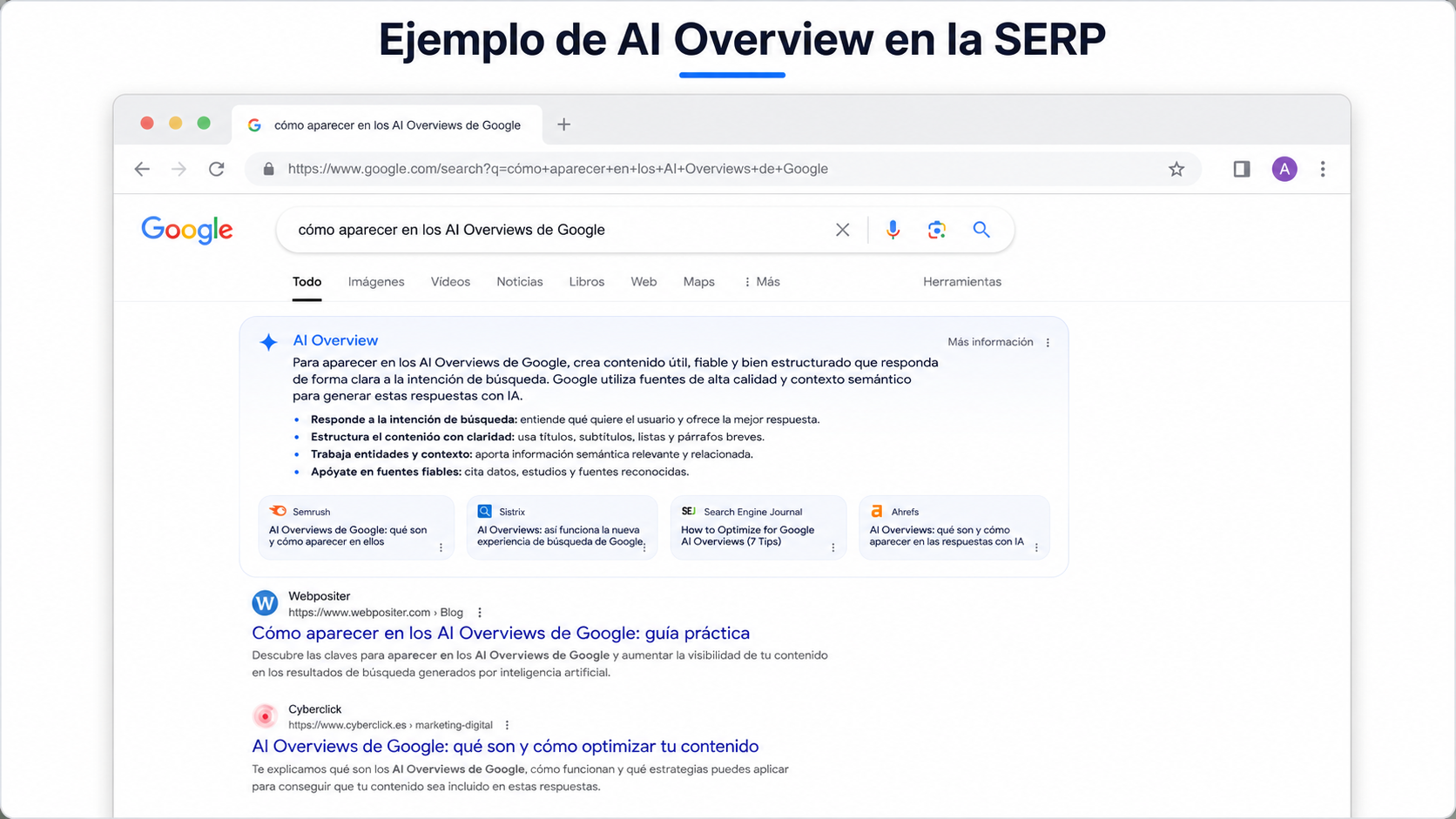Image resolution: width=1456 pixels, height=819 pixels.
Task: Start voice search with microphone icon
Action: point(893,230)
